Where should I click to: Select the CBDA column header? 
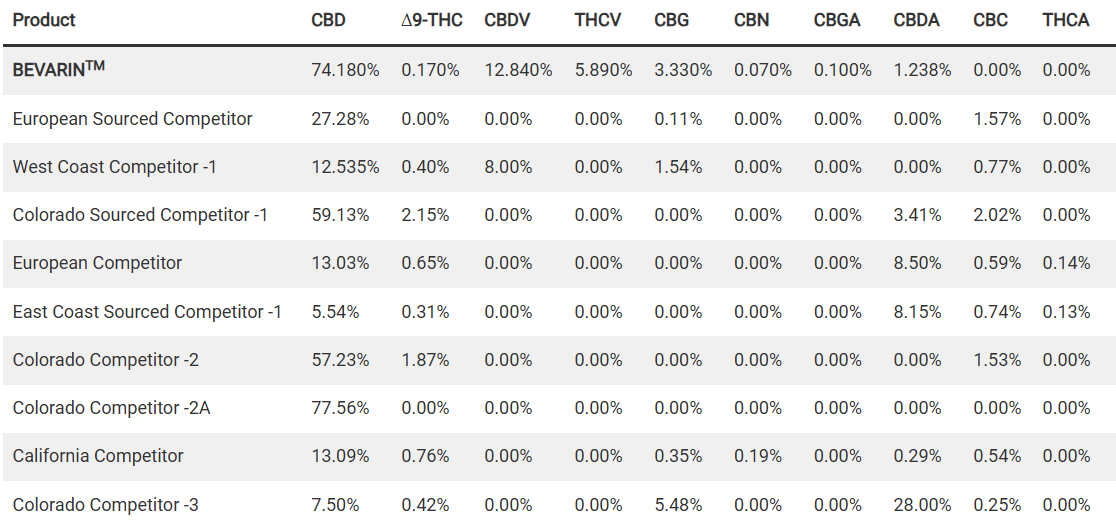click(x=916, y=20)
